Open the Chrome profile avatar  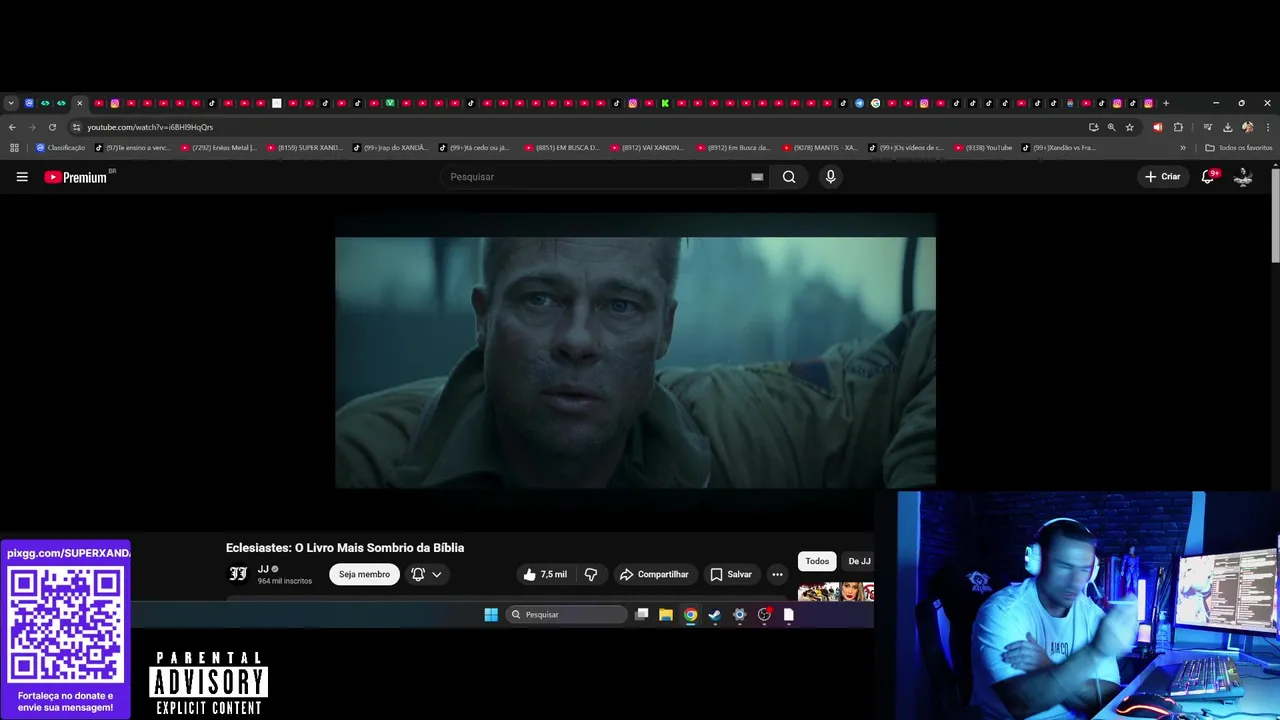(x=1247, y=127)
